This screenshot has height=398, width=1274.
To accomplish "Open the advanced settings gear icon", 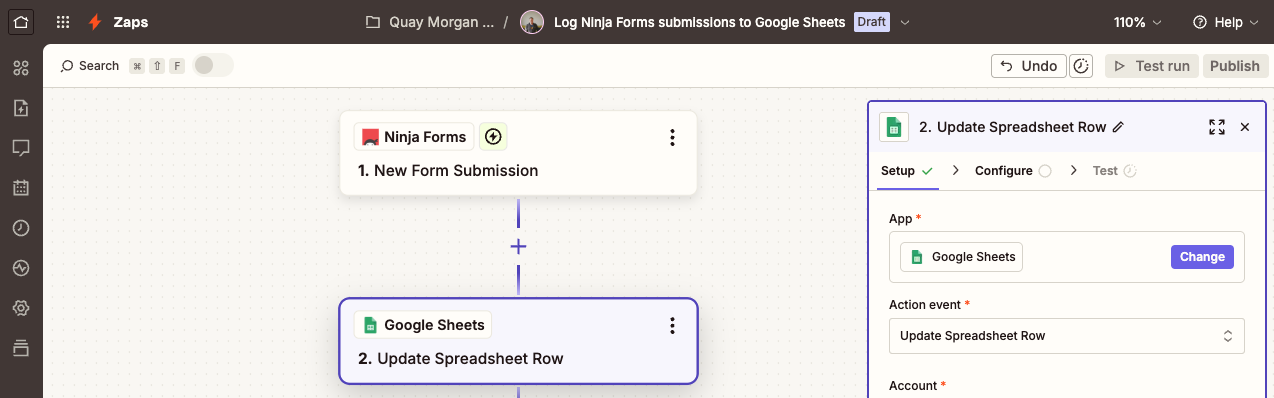I will tap(21, 308).
